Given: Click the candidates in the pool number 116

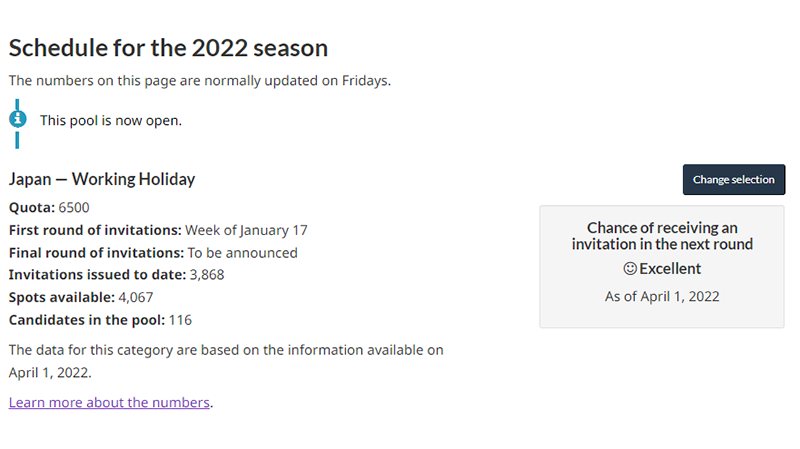Looking at the screenshot, I should (180, 320).
